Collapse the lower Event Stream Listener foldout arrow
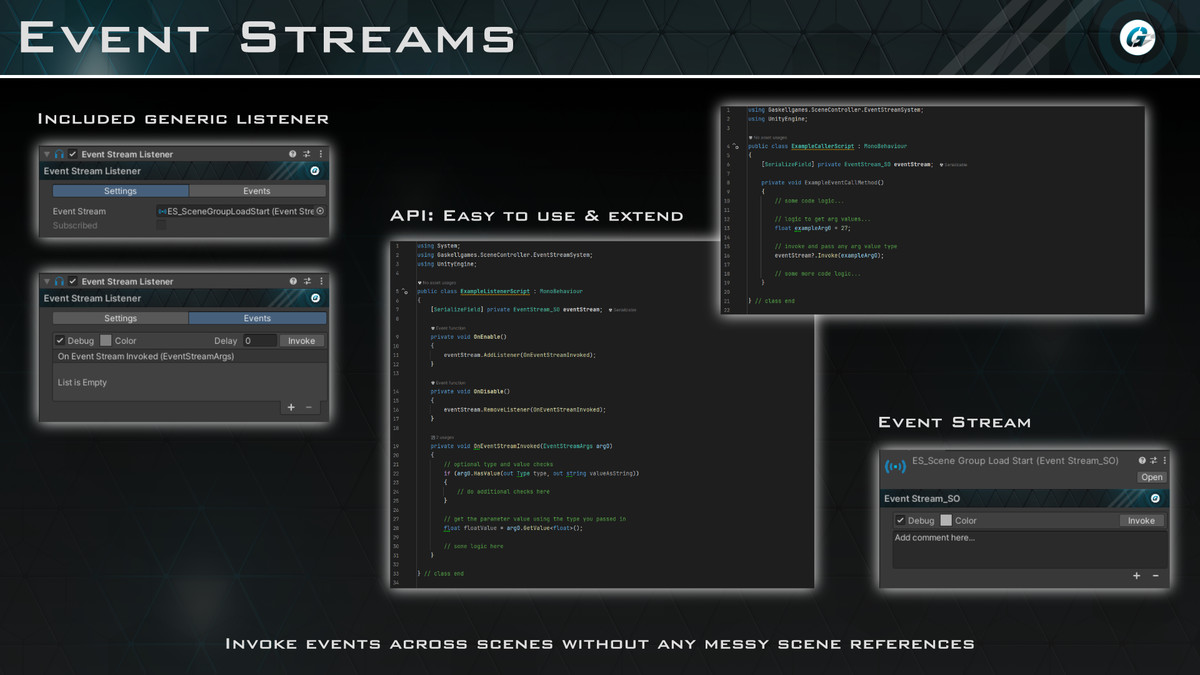This screenshot has width=1200, height=675. (47, 282)
